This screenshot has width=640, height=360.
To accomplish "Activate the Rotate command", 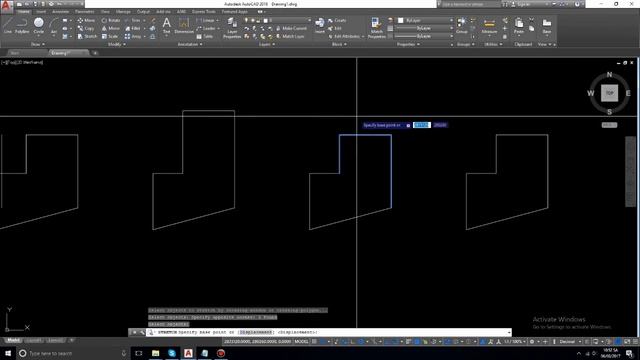I will point(111,20).
